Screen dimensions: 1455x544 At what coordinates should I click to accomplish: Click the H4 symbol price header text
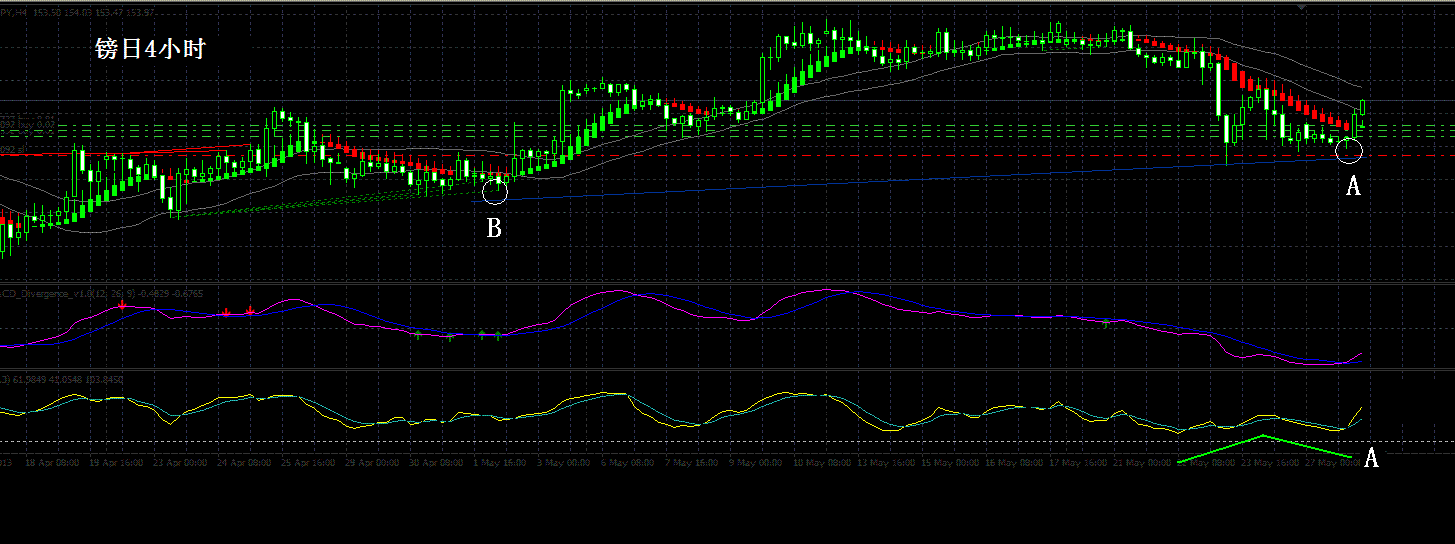[x=78, y=12]
